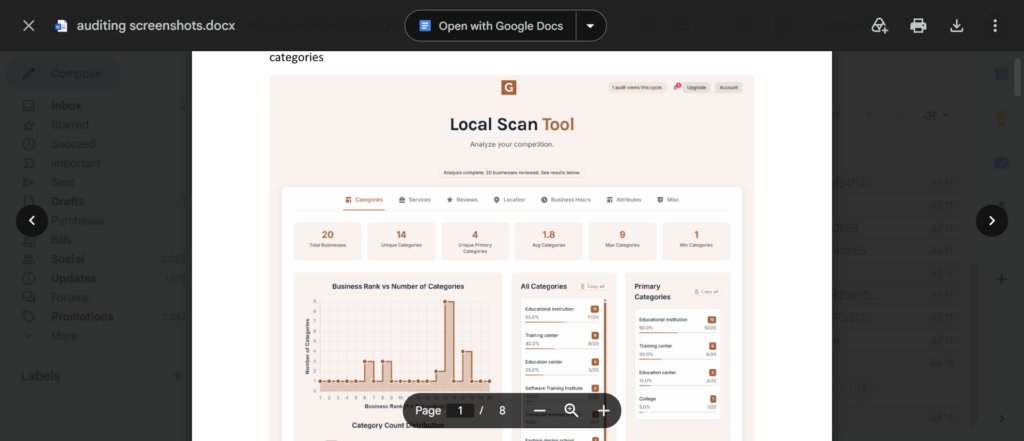Click the Min Categories stat card
The width and height of the screenshot is (1024, 441).
pyautogui.click(x=696, y=241)
